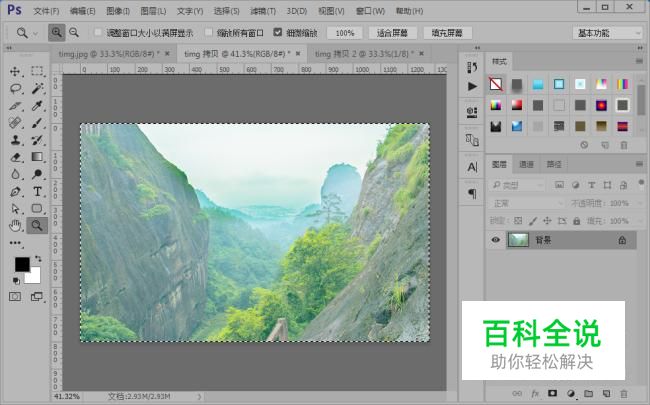Select the Magic Wand tool
Screen dimensions: 650x405
pyautogui.click(x=37, y=88)
